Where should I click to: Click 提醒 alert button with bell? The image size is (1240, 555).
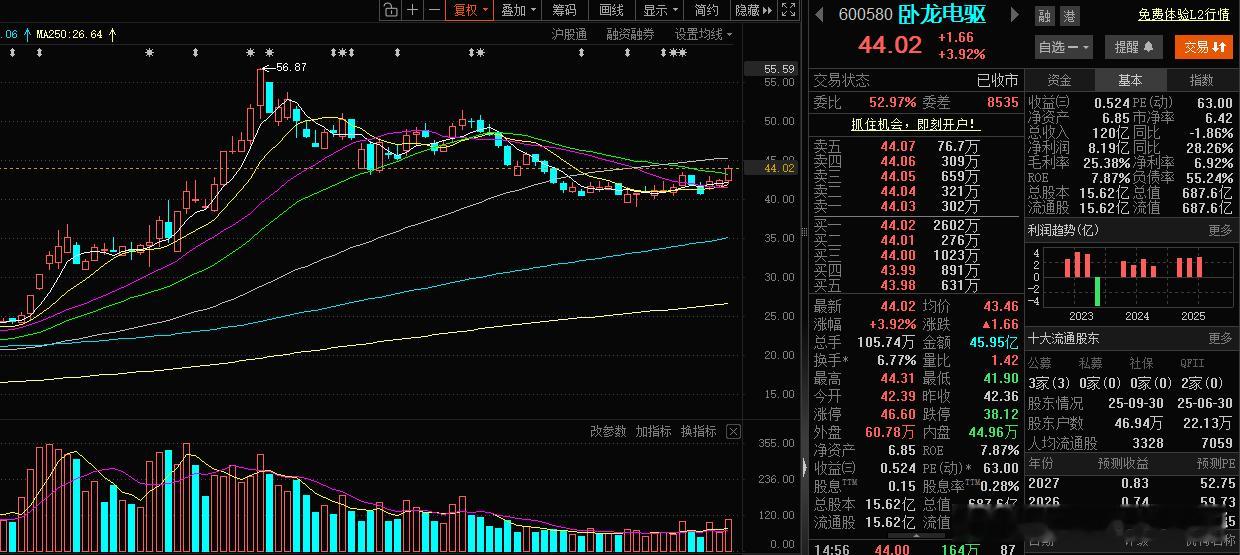click(1134, 47)
